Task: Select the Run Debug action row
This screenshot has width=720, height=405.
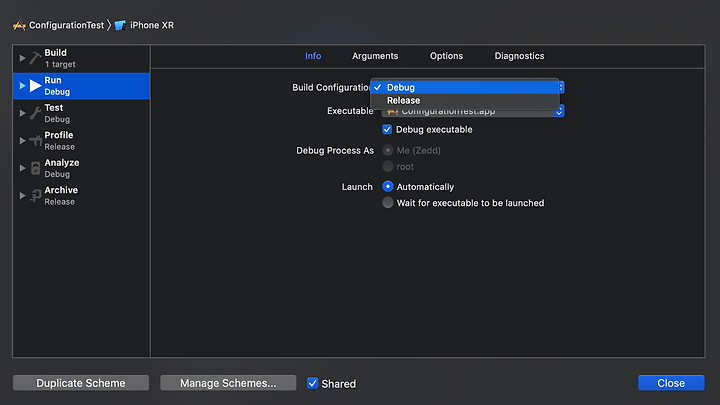Action: [x=81, y=86]
